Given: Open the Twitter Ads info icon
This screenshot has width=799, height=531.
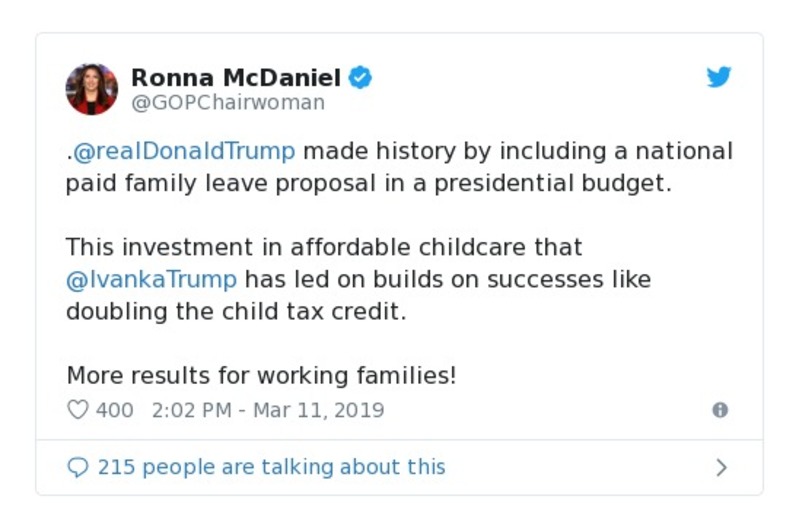Looking at the screenshot, I should point(719,410).
